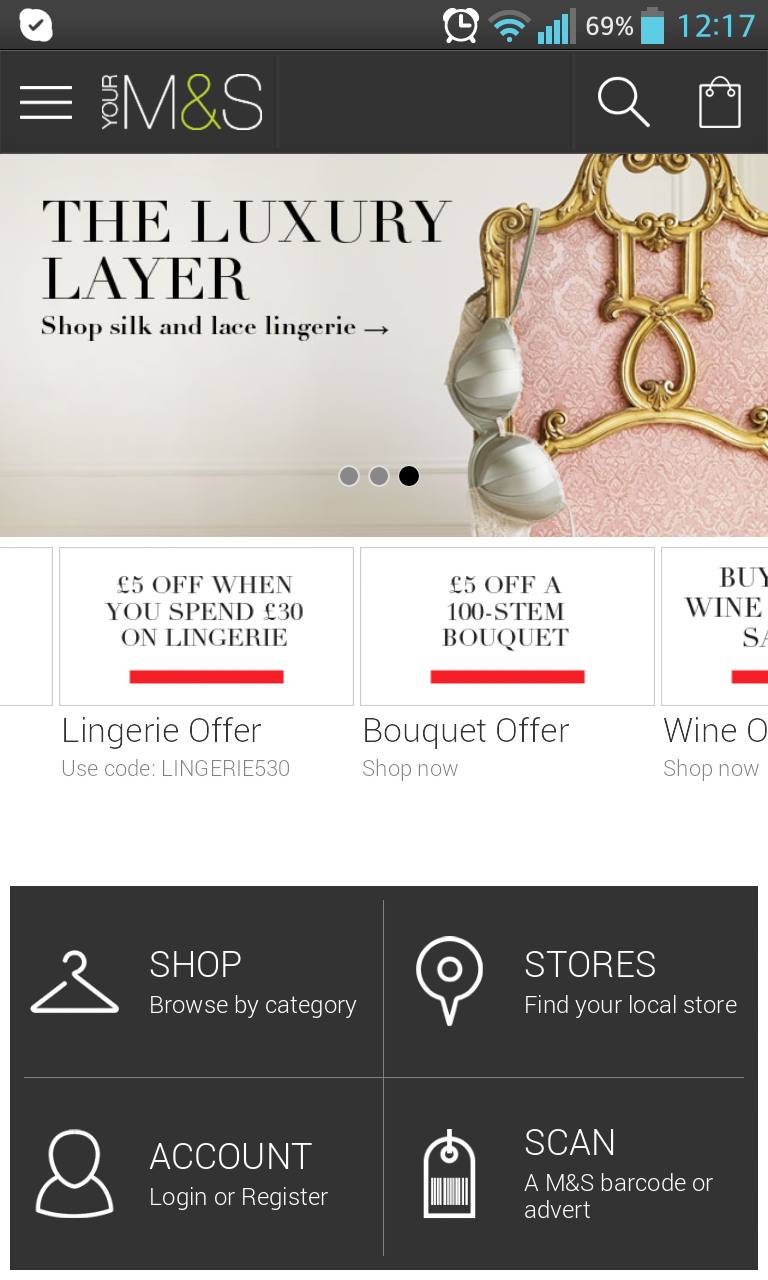Viewport: 768px width, 1280px height.
Task: Select the third active carousel dot
Action: coord(409,476)
